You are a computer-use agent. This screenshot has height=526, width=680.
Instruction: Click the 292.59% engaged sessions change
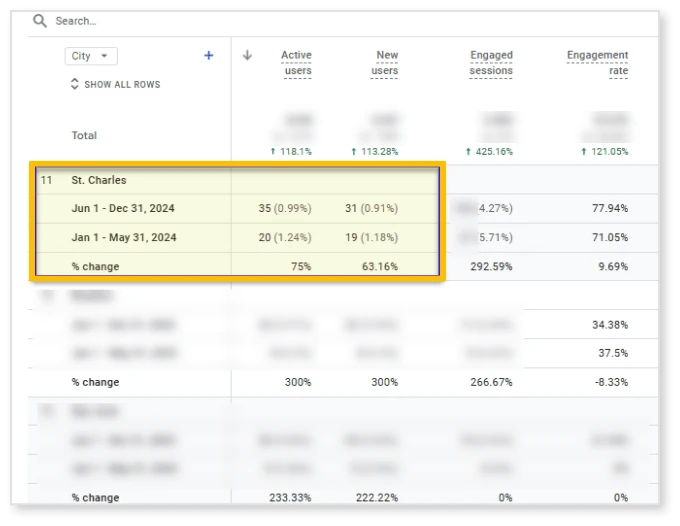point(491,266)
